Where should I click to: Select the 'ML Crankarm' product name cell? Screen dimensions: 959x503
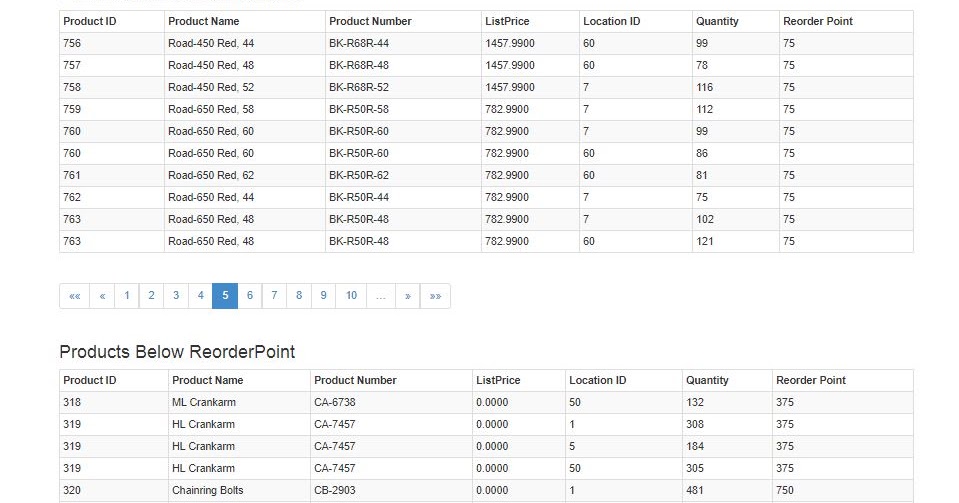[x=239, y=403]
